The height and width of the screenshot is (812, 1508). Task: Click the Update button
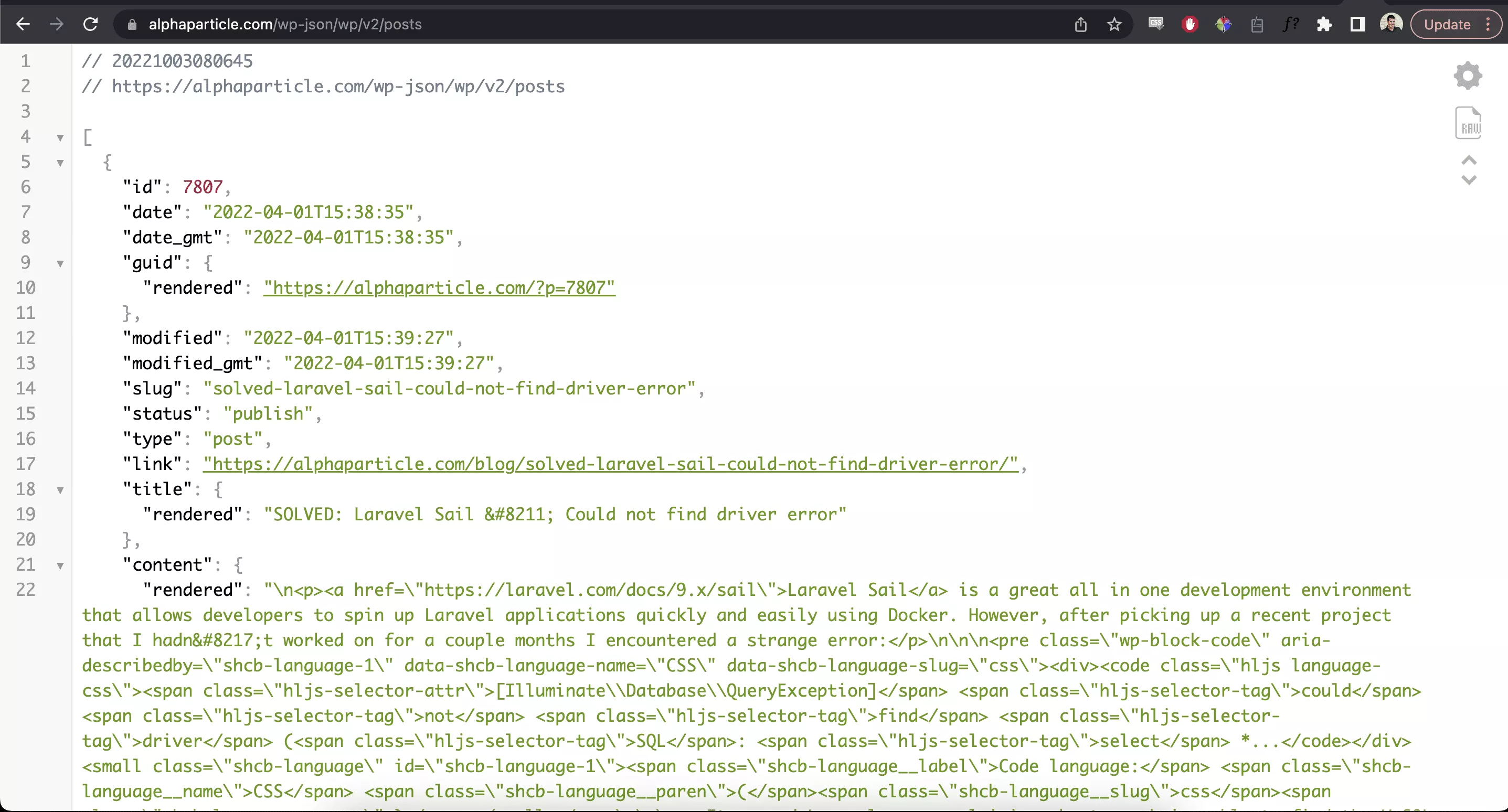1447,25
